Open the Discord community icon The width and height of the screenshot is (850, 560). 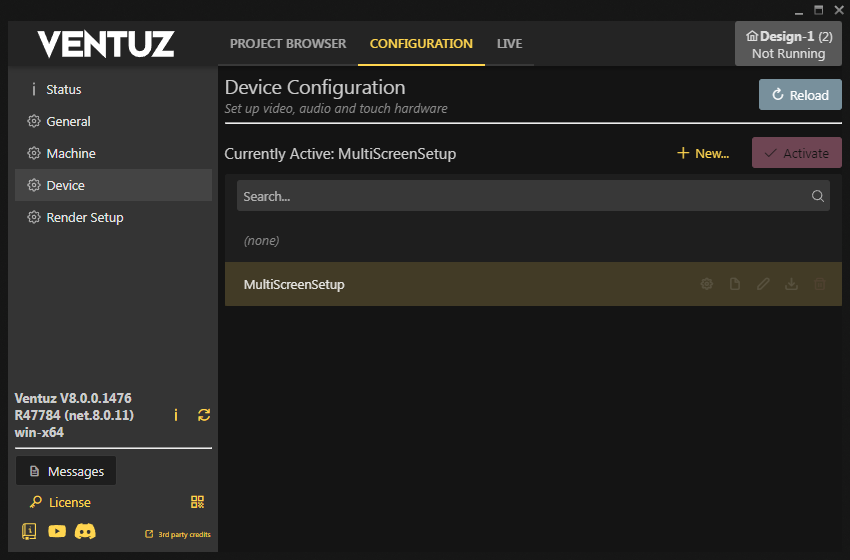(86, 532)
